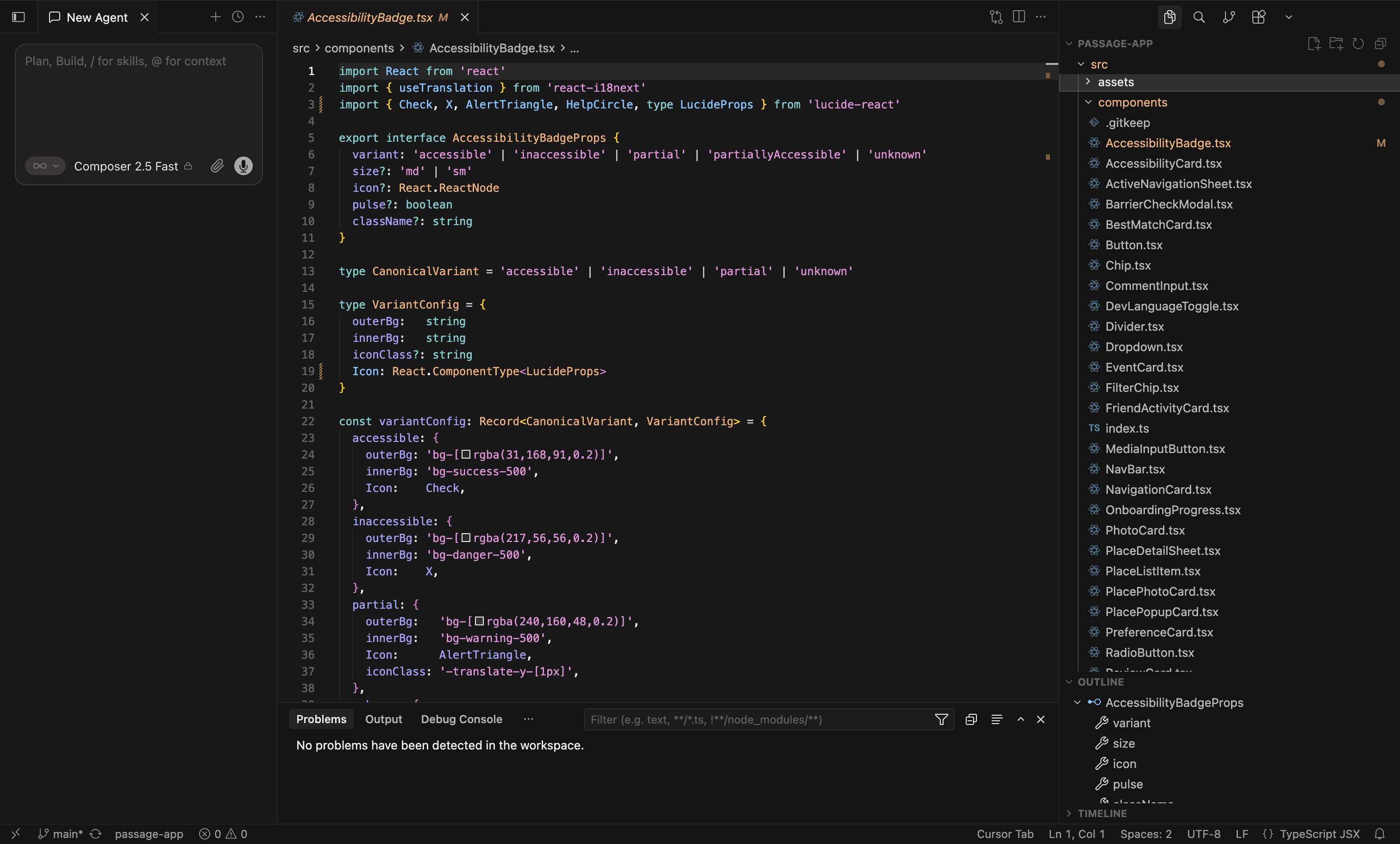Image resolution: width=1400 pixels, height=844 pixels.
Task: Open more options in agent panel header
Action: [x=260, y=17]
